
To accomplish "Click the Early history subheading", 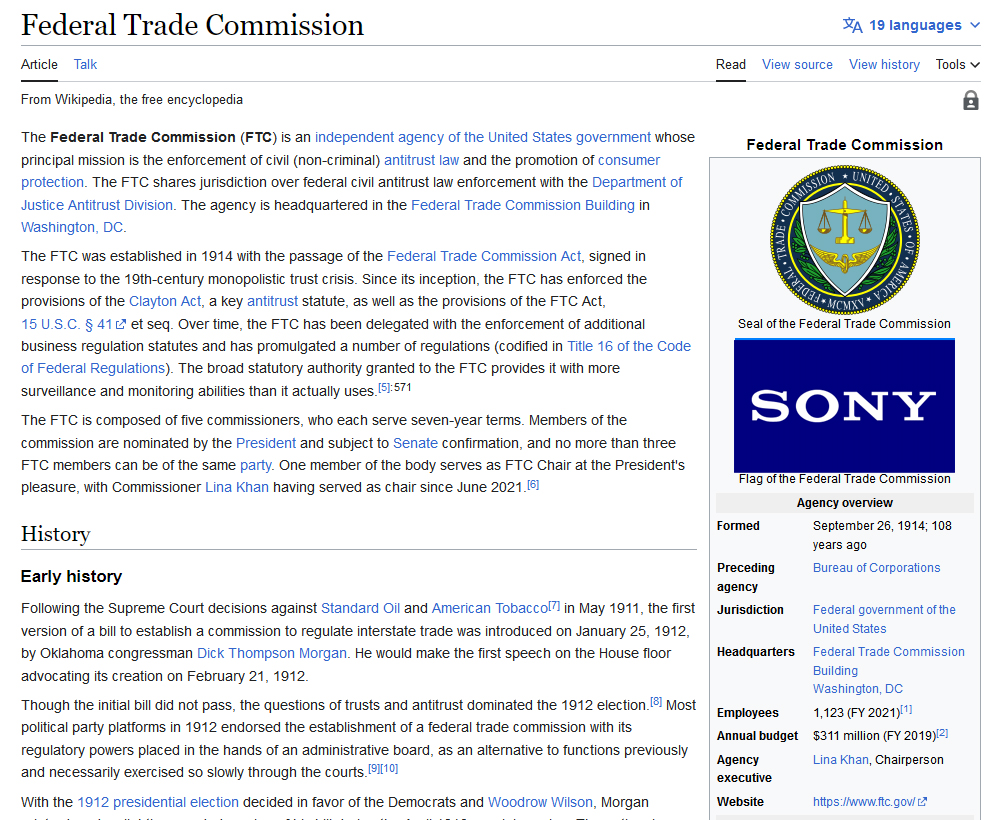I will [x=71, y=576].
